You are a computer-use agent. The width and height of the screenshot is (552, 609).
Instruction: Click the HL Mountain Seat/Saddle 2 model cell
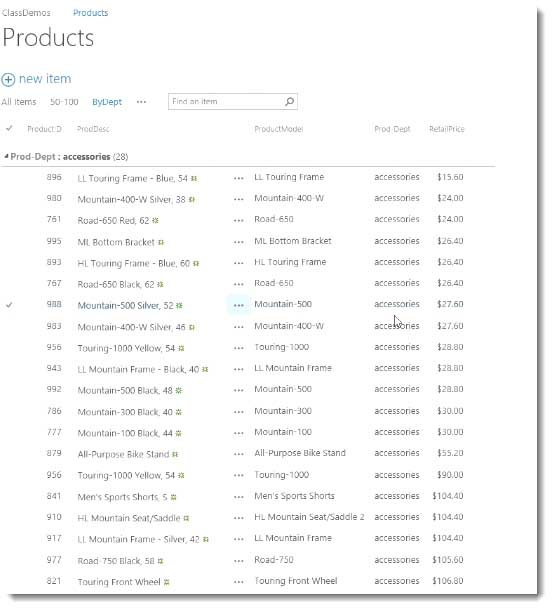point(309,517)
